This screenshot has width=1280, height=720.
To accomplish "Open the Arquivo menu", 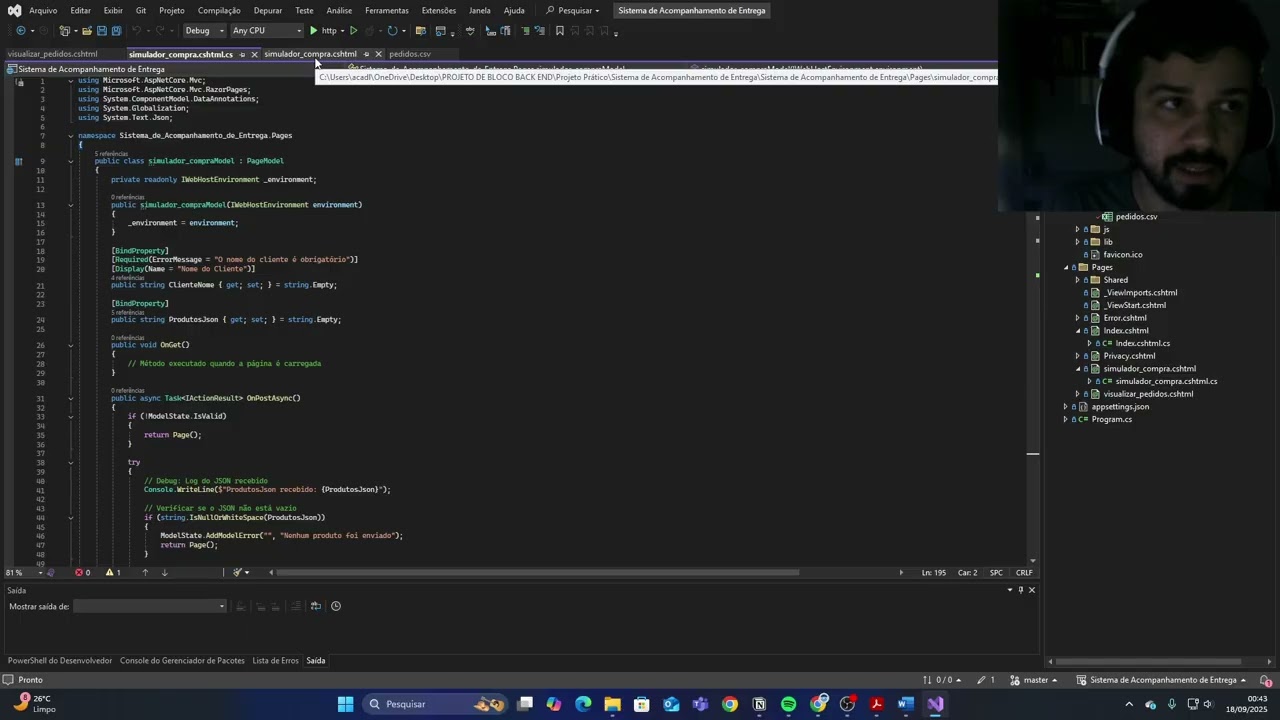I will point(43,10).
